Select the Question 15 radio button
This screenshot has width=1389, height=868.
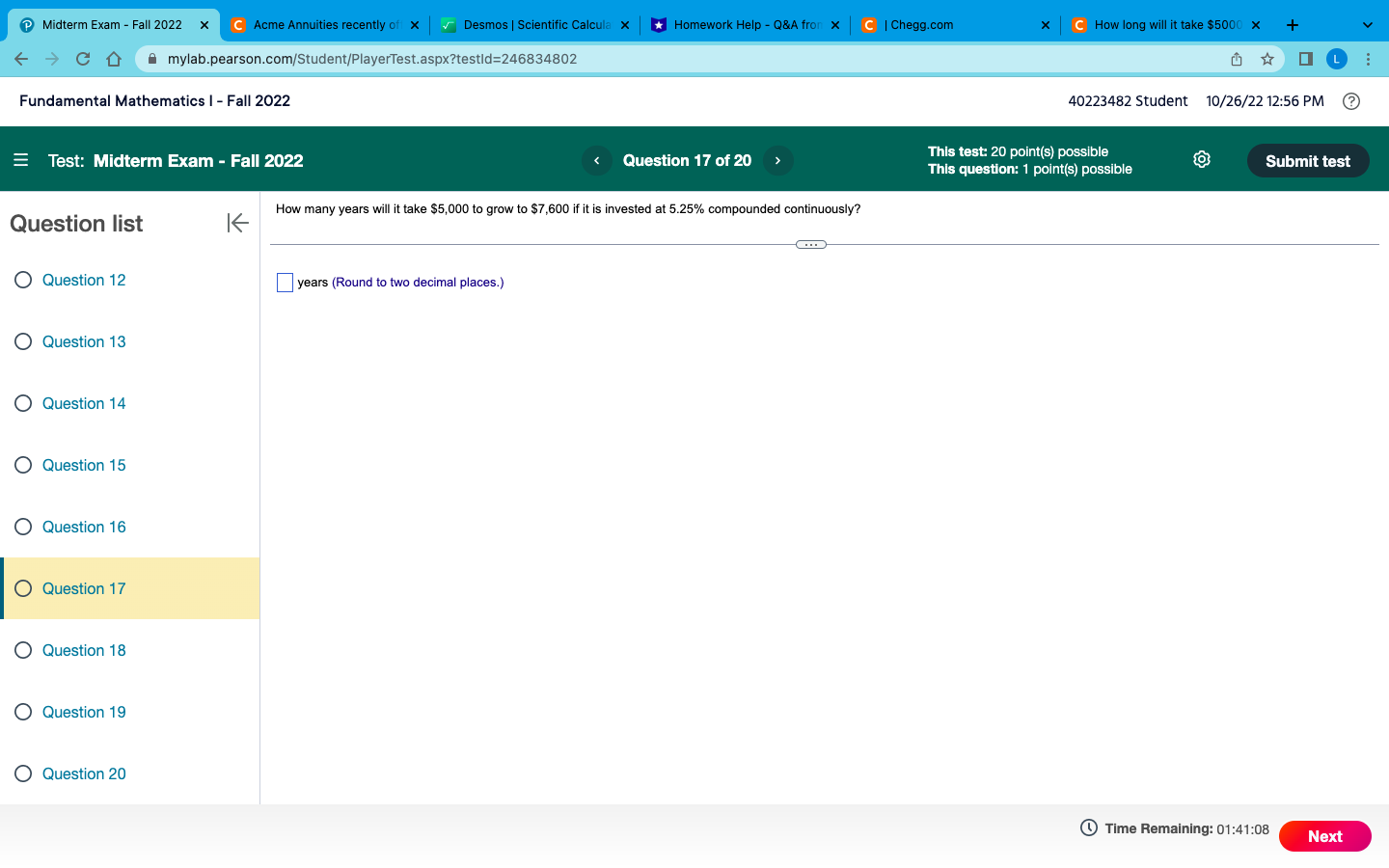(x=23, y=464)
